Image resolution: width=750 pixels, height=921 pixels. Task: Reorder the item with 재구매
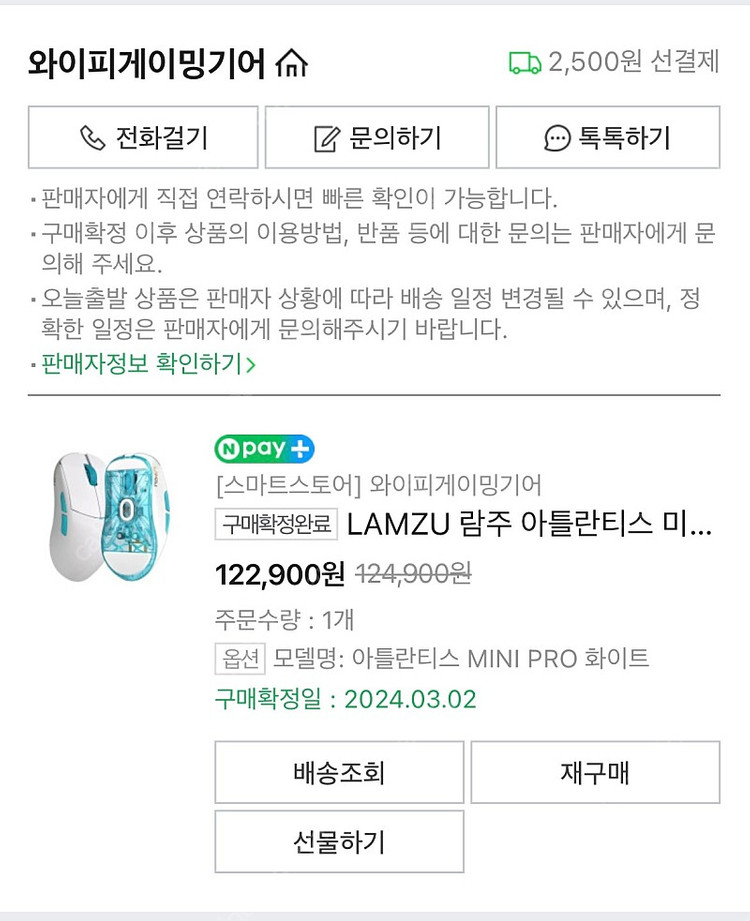[x=595, y=772]
